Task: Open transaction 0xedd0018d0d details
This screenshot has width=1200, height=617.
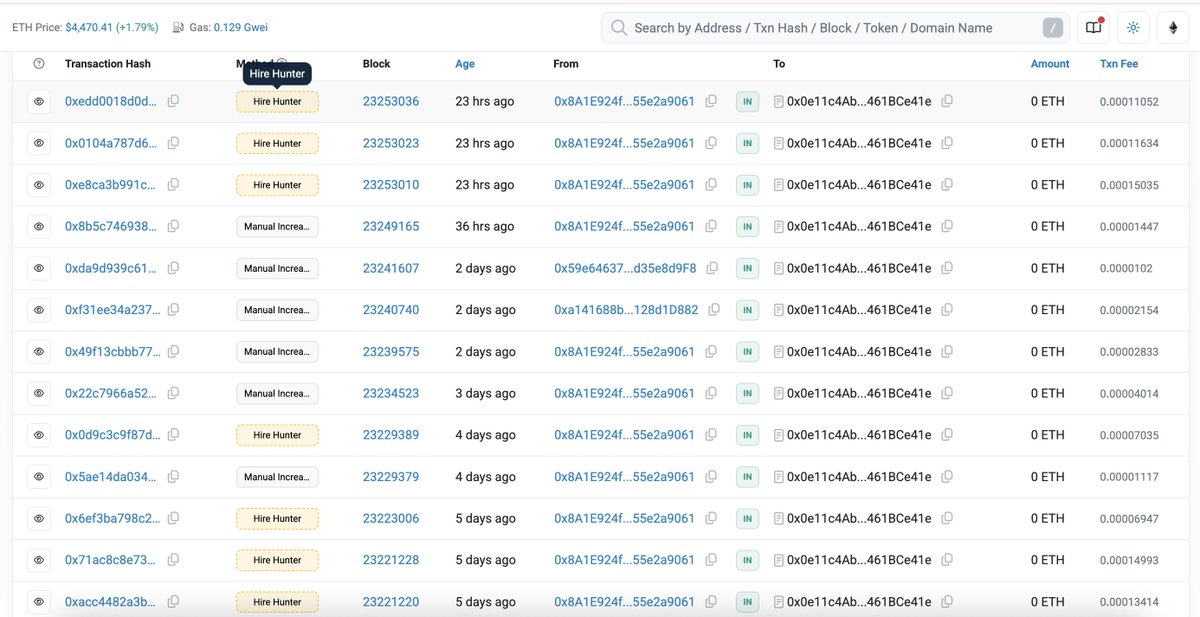Action: (111, 101)
